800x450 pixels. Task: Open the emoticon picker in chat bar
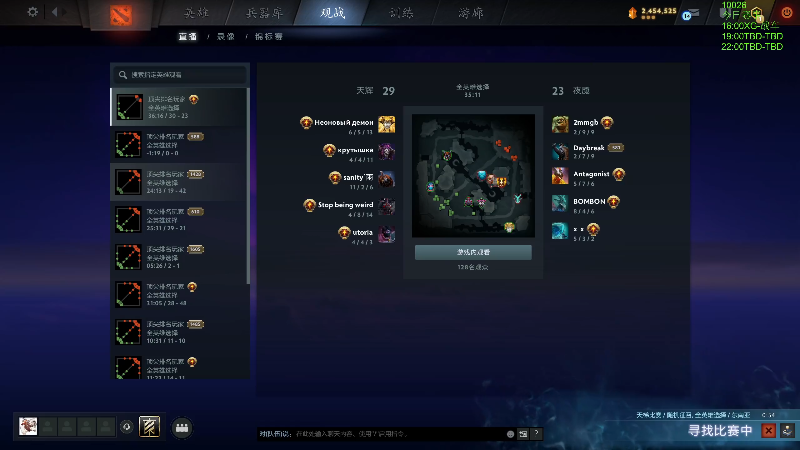click(510, 434)
